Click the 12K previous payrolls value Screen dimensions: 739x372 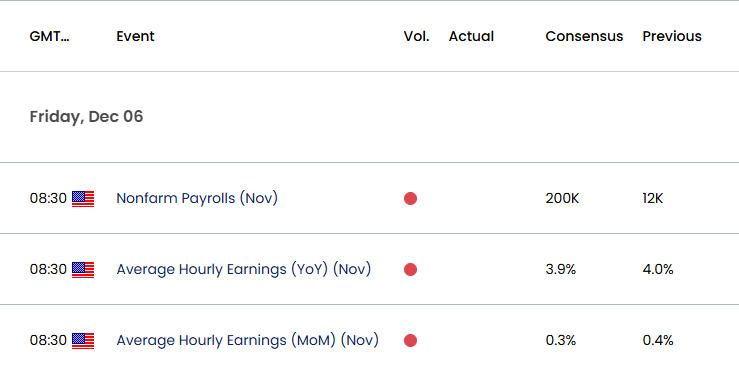point(653,198)
